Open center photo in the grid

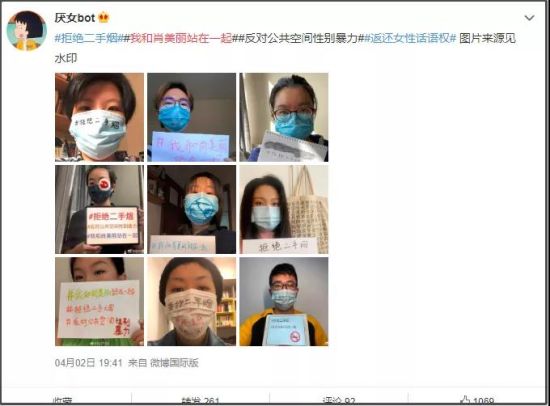(192, 209)
